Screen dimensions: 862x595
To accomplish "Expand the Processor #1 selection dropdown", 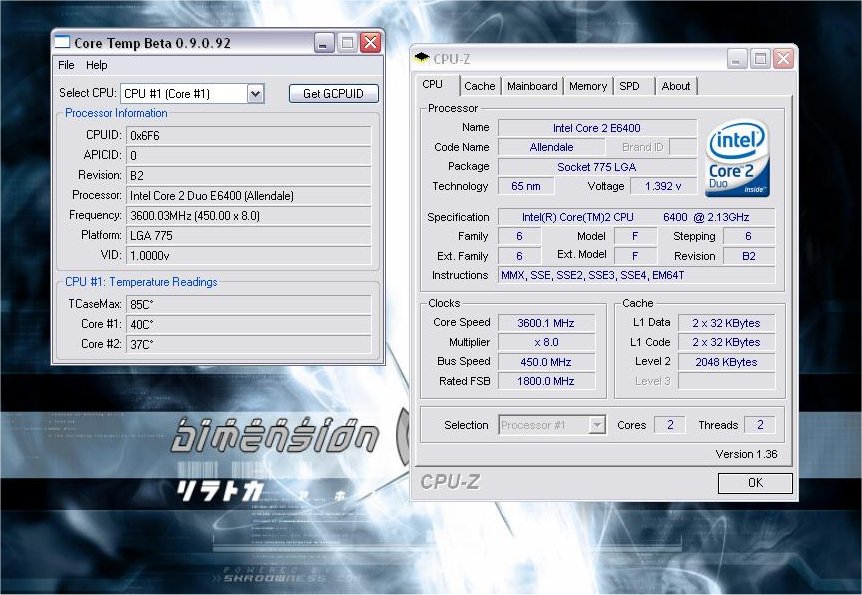I will [597, 425].
